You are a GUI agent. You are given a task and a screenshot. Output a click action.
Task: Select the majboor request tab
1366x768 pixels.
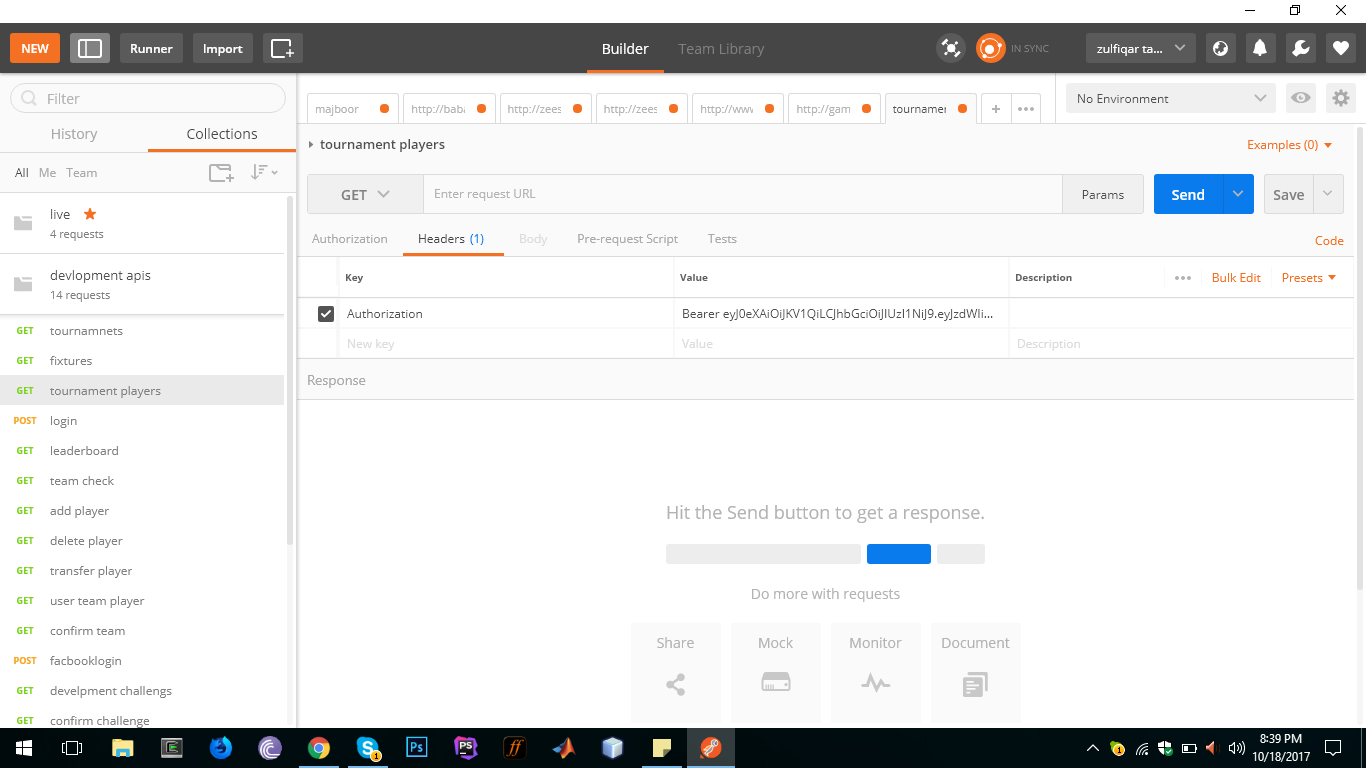tap(353, 109)
